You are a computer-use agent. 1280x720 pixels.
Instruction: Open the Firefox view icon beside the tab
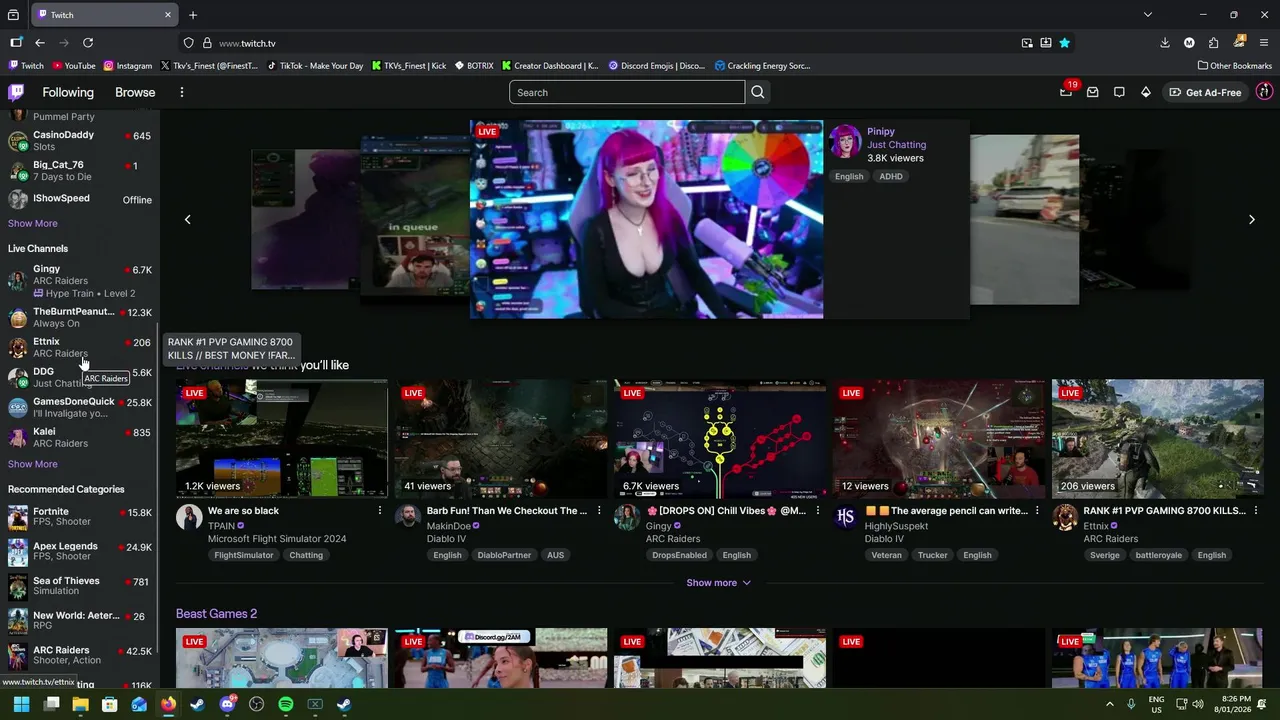click(x=13, y=15)
